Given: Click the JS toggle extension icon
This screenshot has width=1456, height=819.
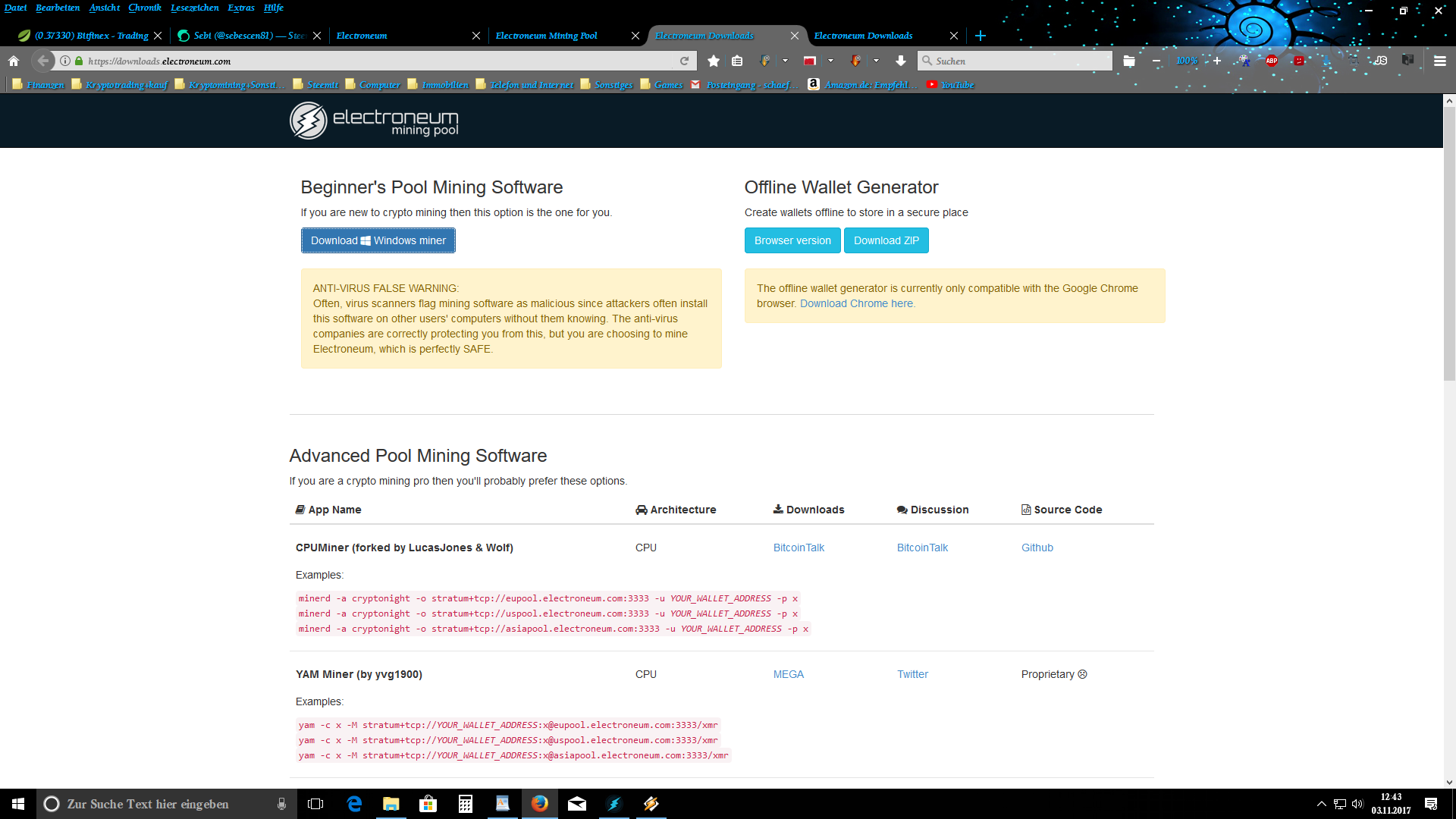Looking at the screenshot, I should pos(1381,61).
